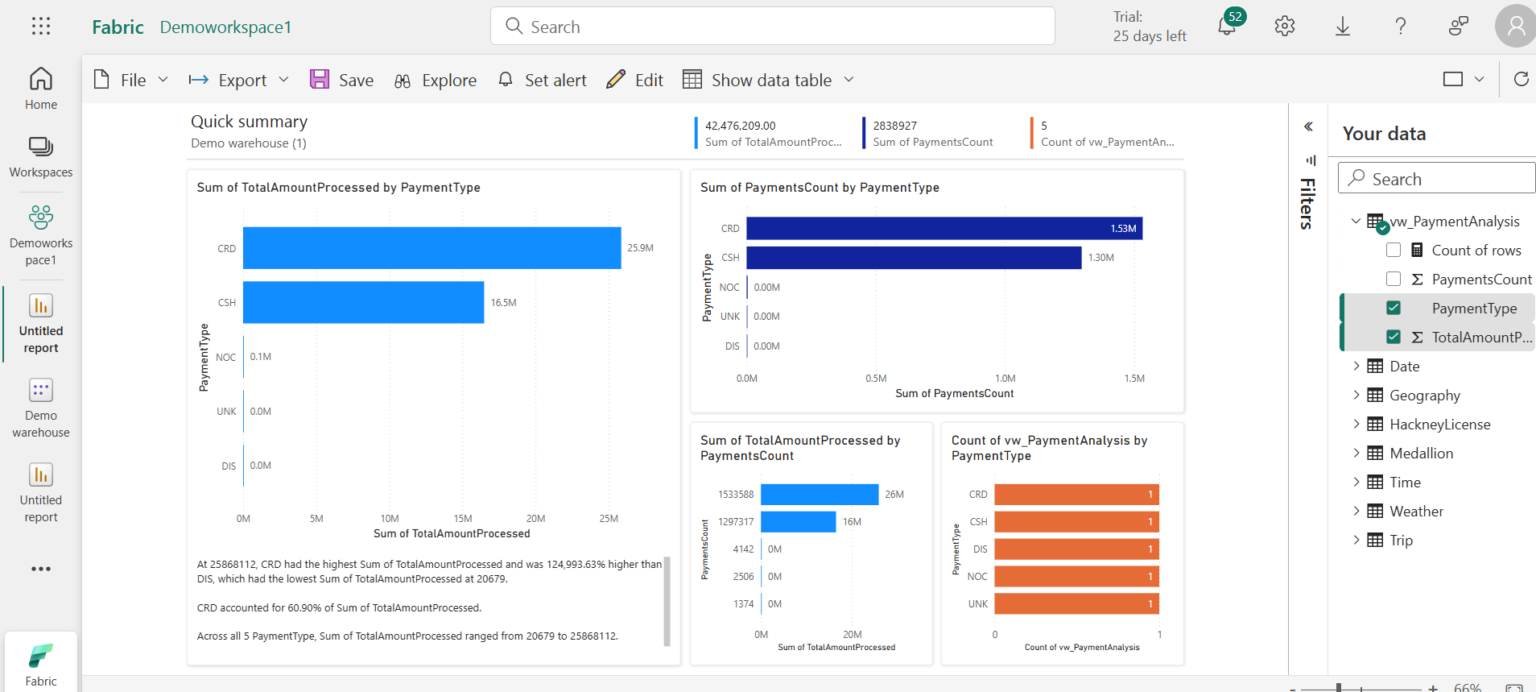Image resolution: width=1536 pixels, height=692 pixels.
Task: Expand the Weather table
Action: pyautogui.click(x=1356, y=511)
